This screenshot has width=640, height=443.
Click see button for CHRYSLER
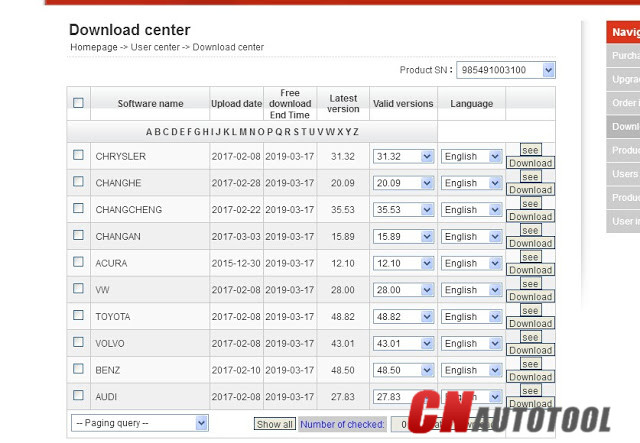tap(531, 150)
